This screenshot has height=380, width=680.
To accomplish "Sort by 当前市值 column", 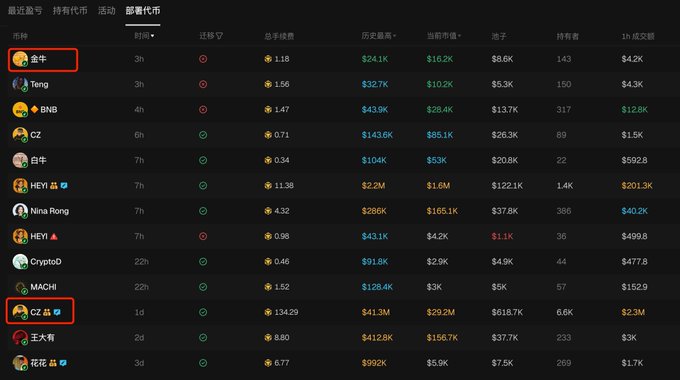I will coord(444,36).
